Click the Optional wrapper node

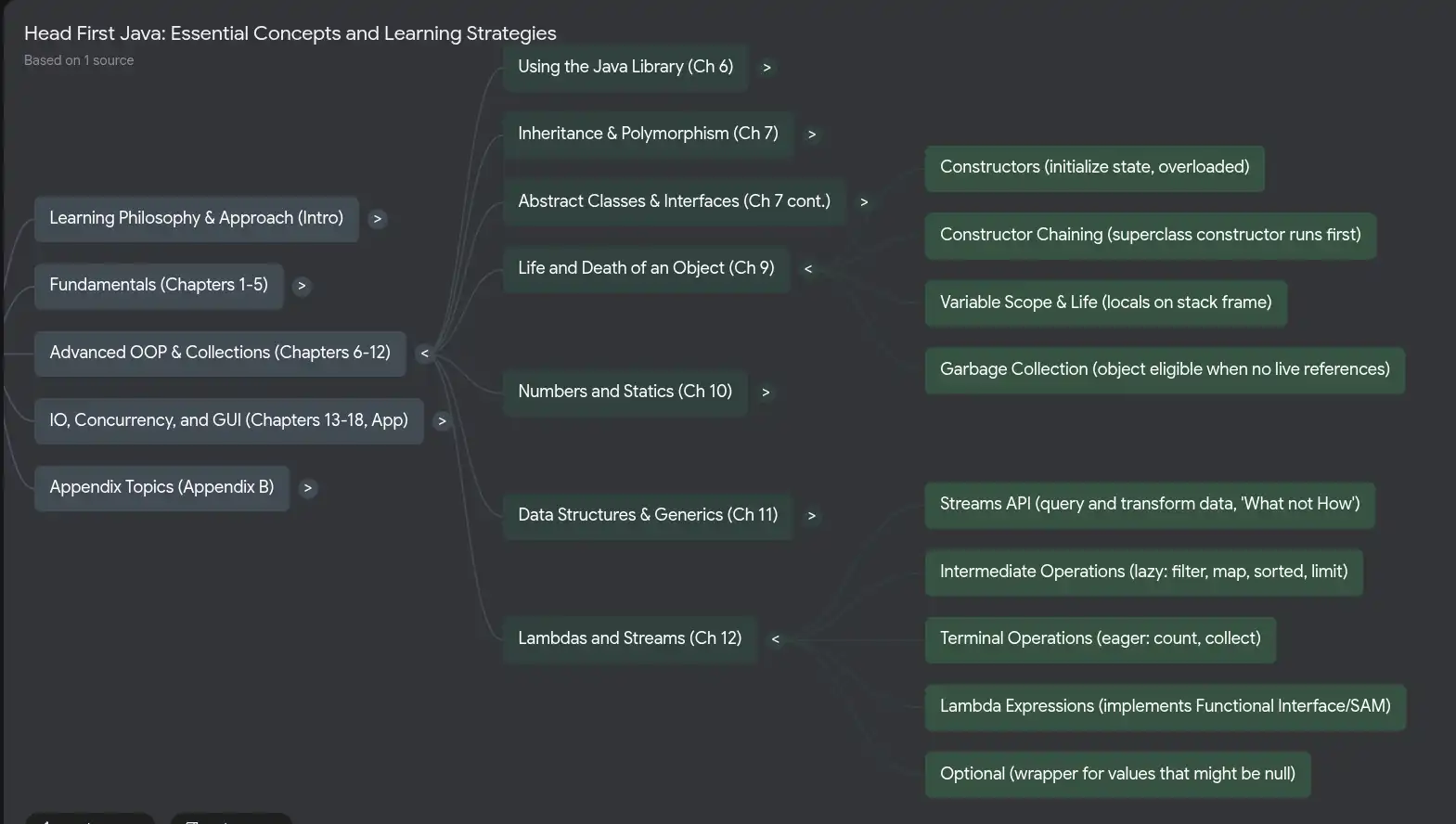(1117, 774)
